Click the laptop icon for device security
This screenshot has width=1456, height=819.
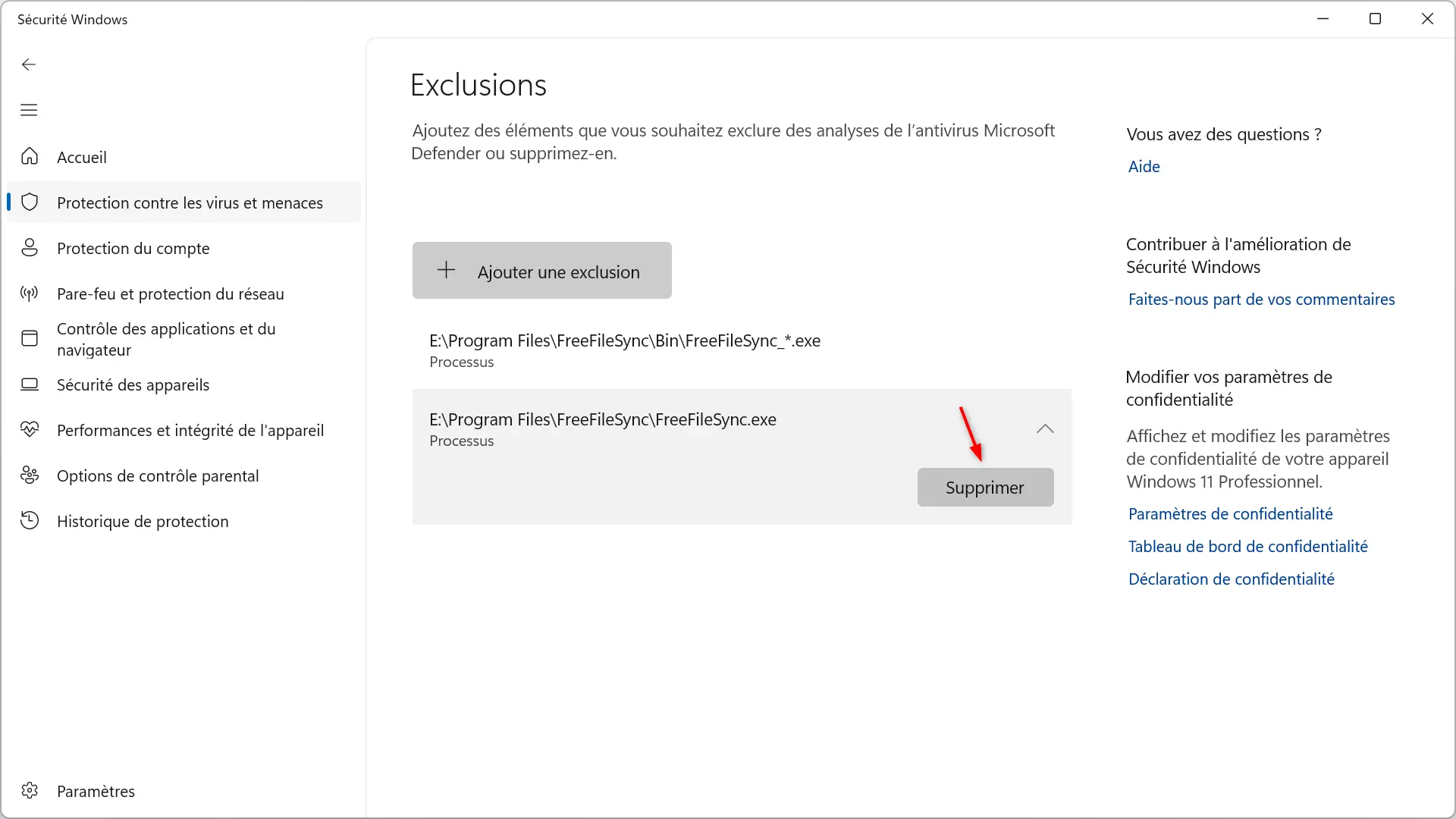[30, 384]
